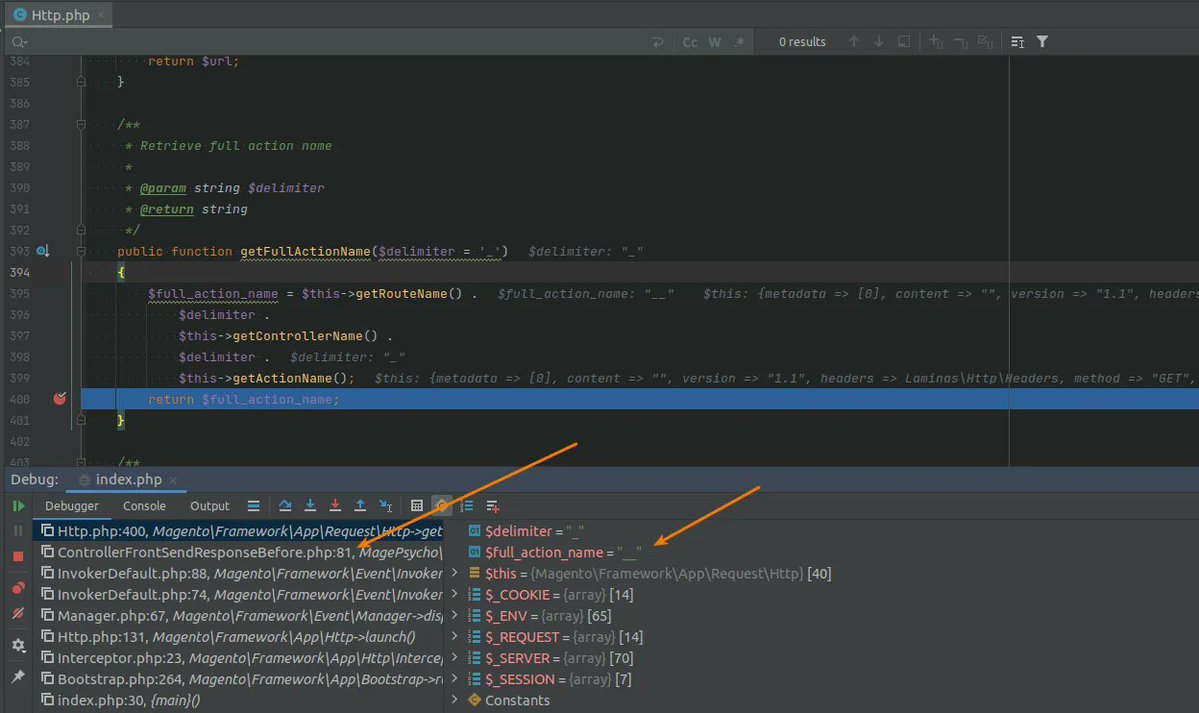
Task: Select the Step Into debugger icon
Action: (x=311, y=506)
